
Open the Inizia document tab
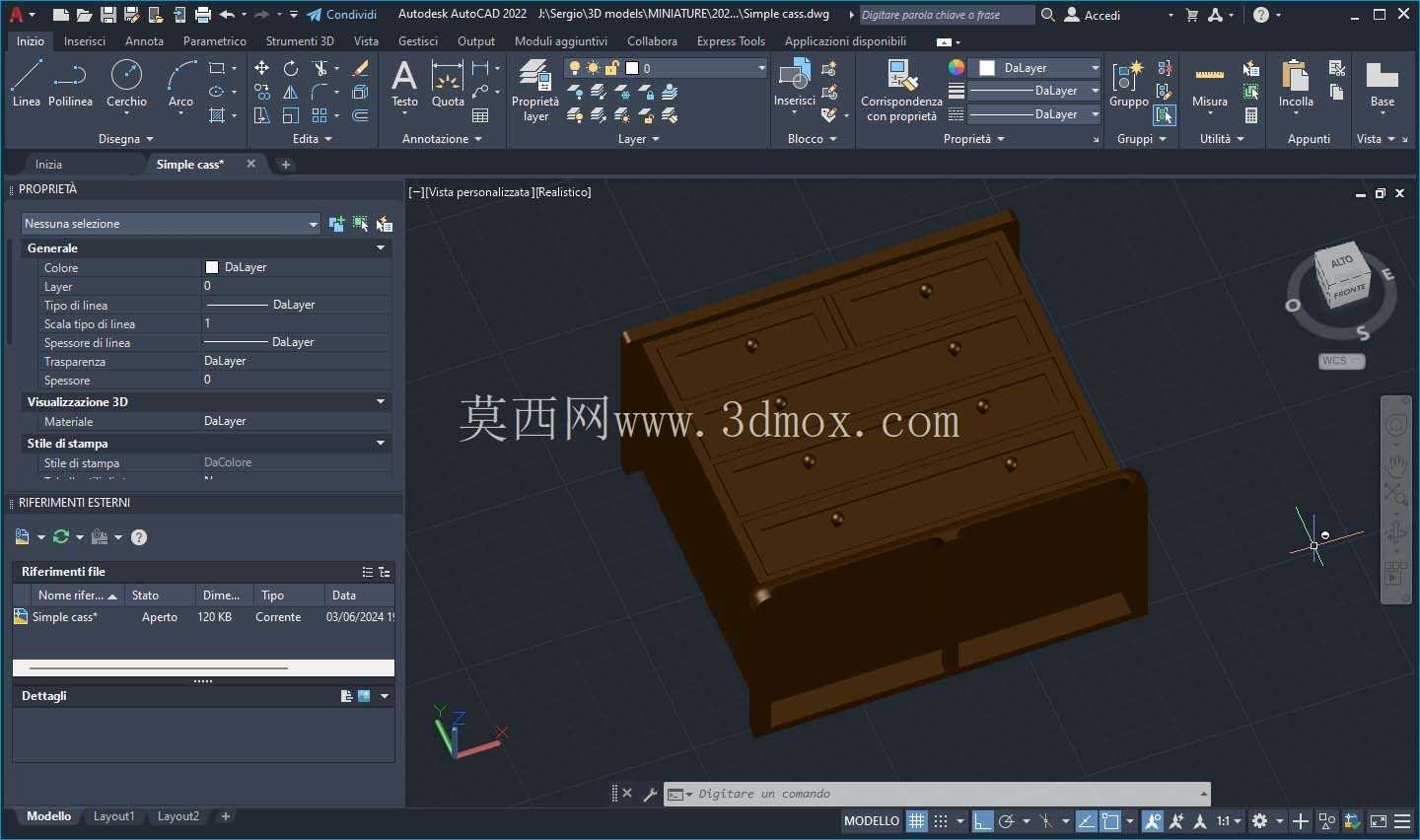pyautogui.click(x=48, y=165)
